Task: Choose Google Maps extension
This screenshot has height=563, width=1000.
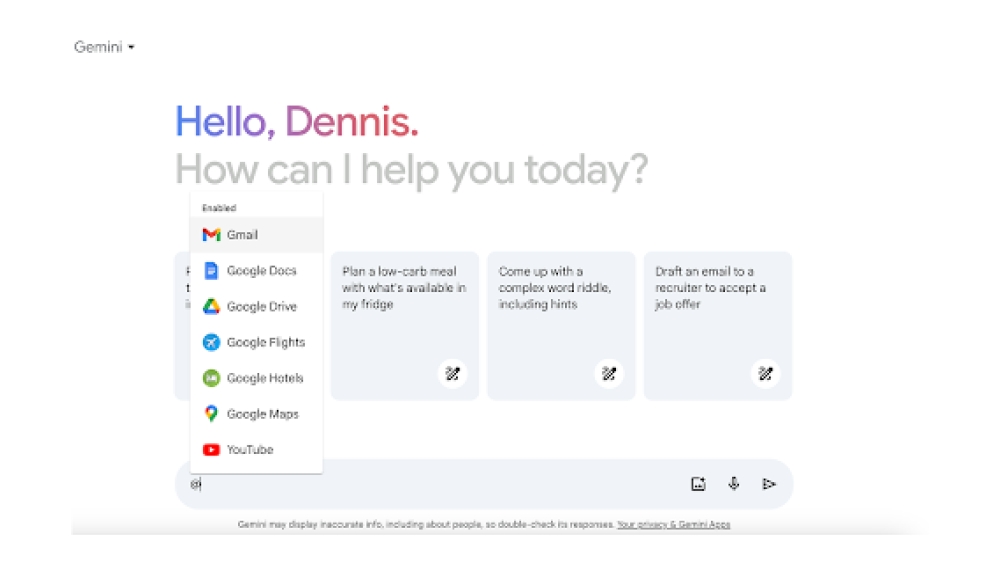Action: click(256, 414)
